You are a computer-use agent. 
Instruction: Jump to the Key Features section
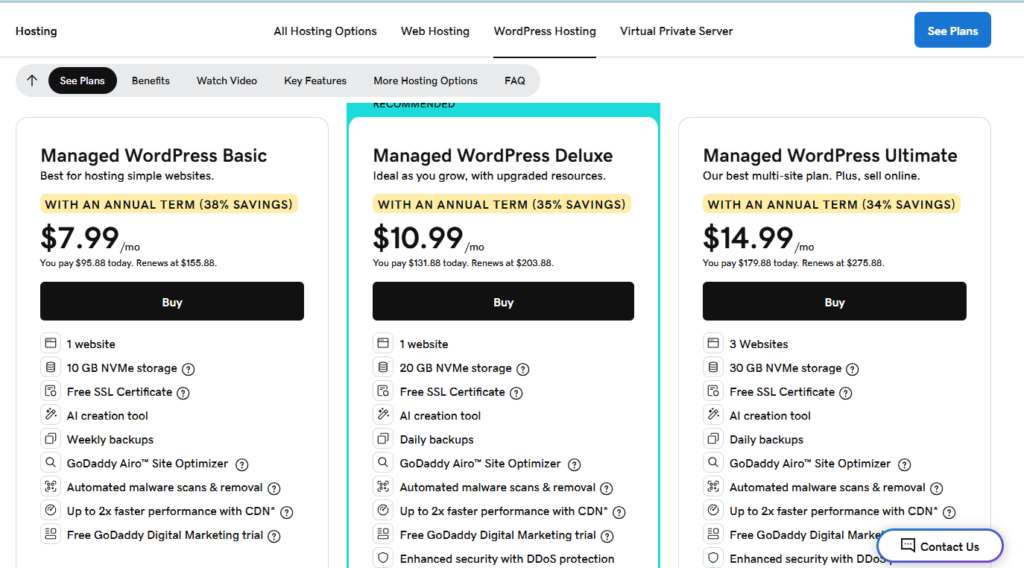coord(315,80)
